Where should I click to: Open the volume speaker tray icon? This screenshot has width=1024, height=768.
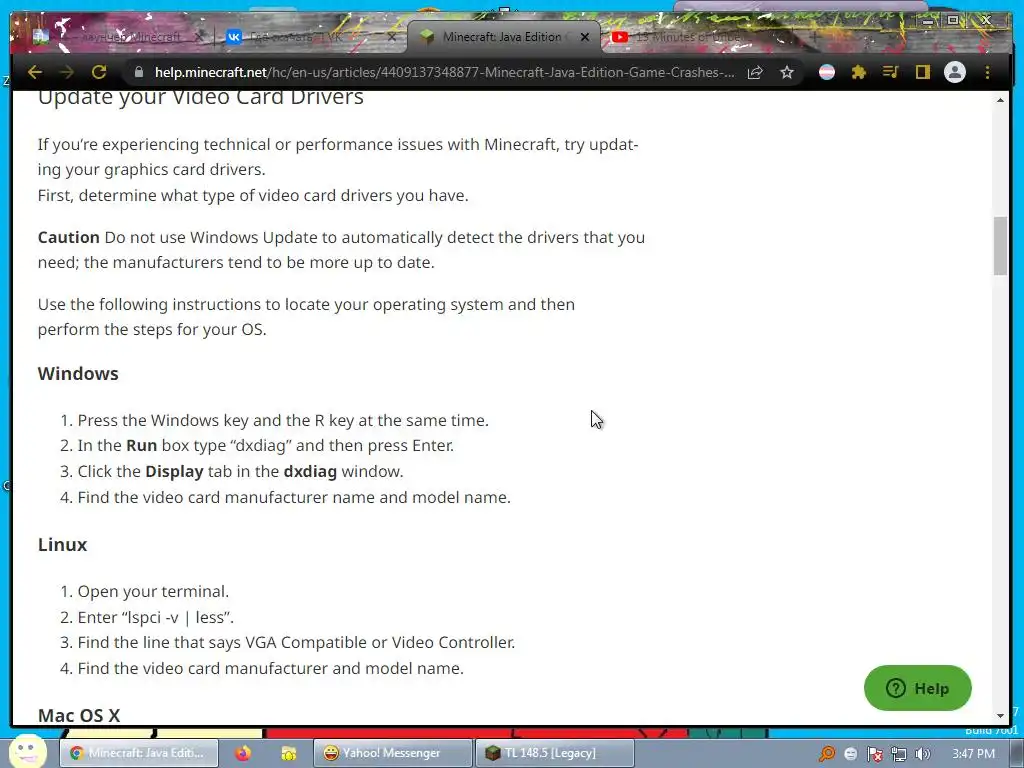click(x=923, y=754)
